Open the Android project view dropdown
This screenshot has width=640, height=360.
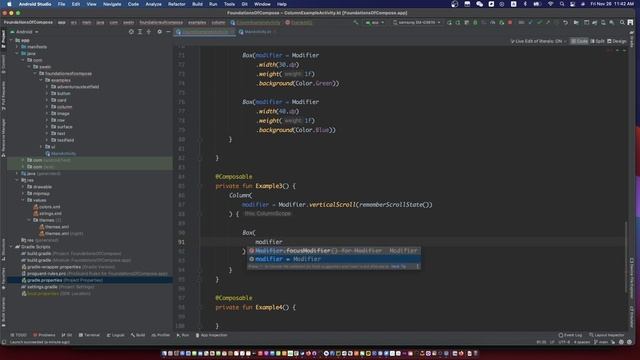(24, 32)
